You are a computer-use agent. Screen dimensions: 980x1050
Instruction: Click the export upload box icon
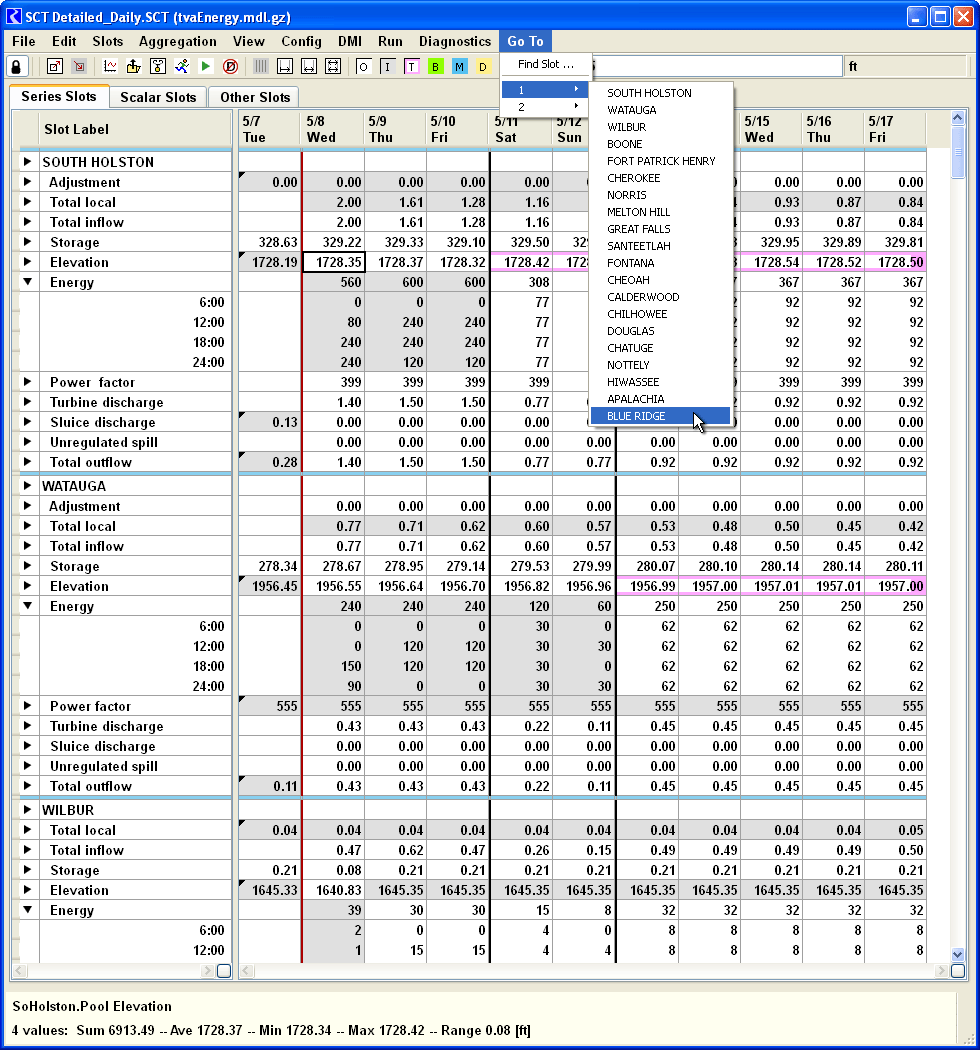coord(134,66)
